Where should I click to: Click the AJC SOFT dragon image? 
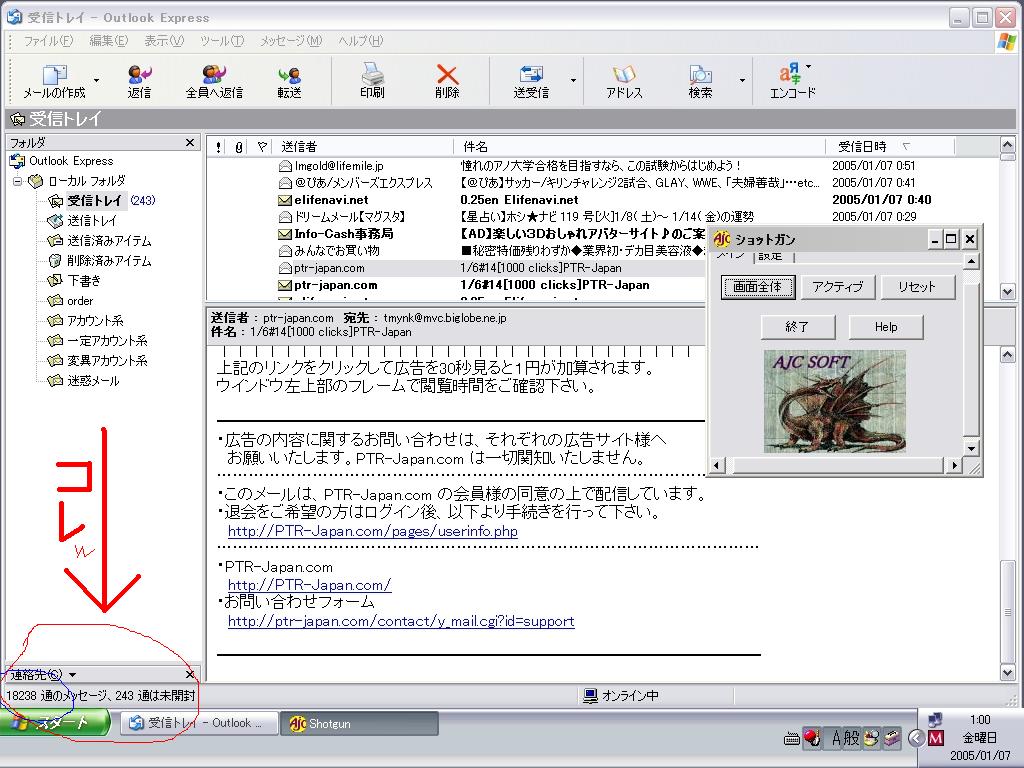click(x=835, y=402)
